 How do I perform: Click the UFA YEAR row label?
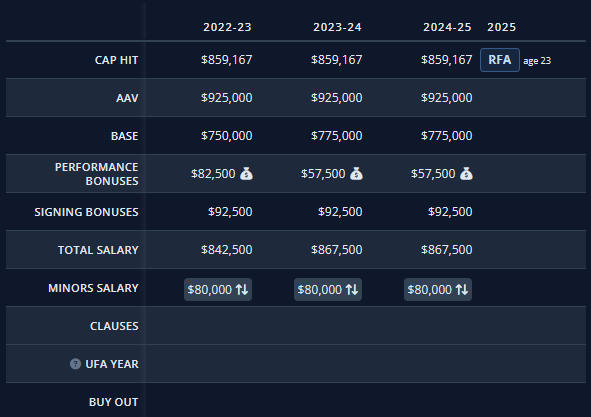(112, 364)
